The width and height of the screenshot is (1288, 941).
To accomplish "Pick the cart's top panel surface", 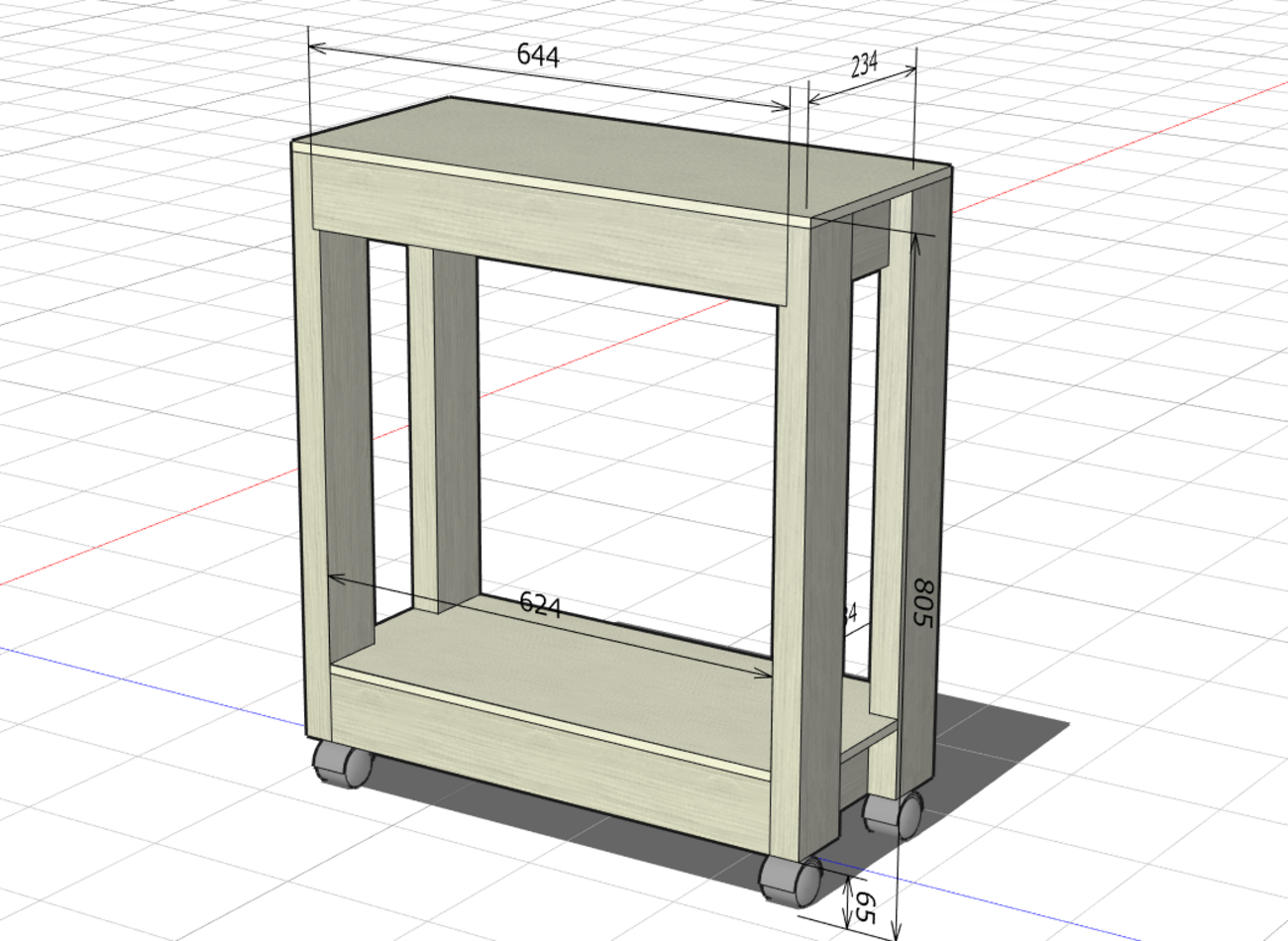I will point(624,157).
